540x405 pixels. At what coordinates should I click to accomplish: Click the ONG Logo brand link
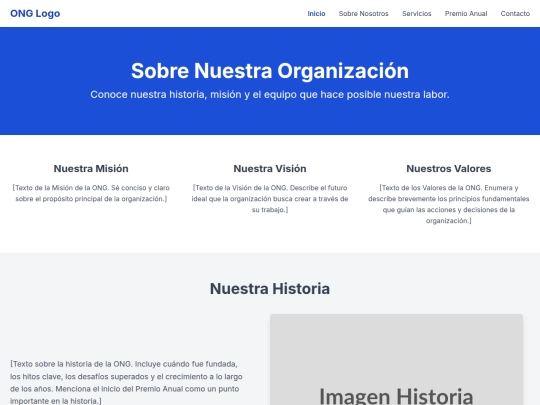pyautogui.click(x=35, y=13)
